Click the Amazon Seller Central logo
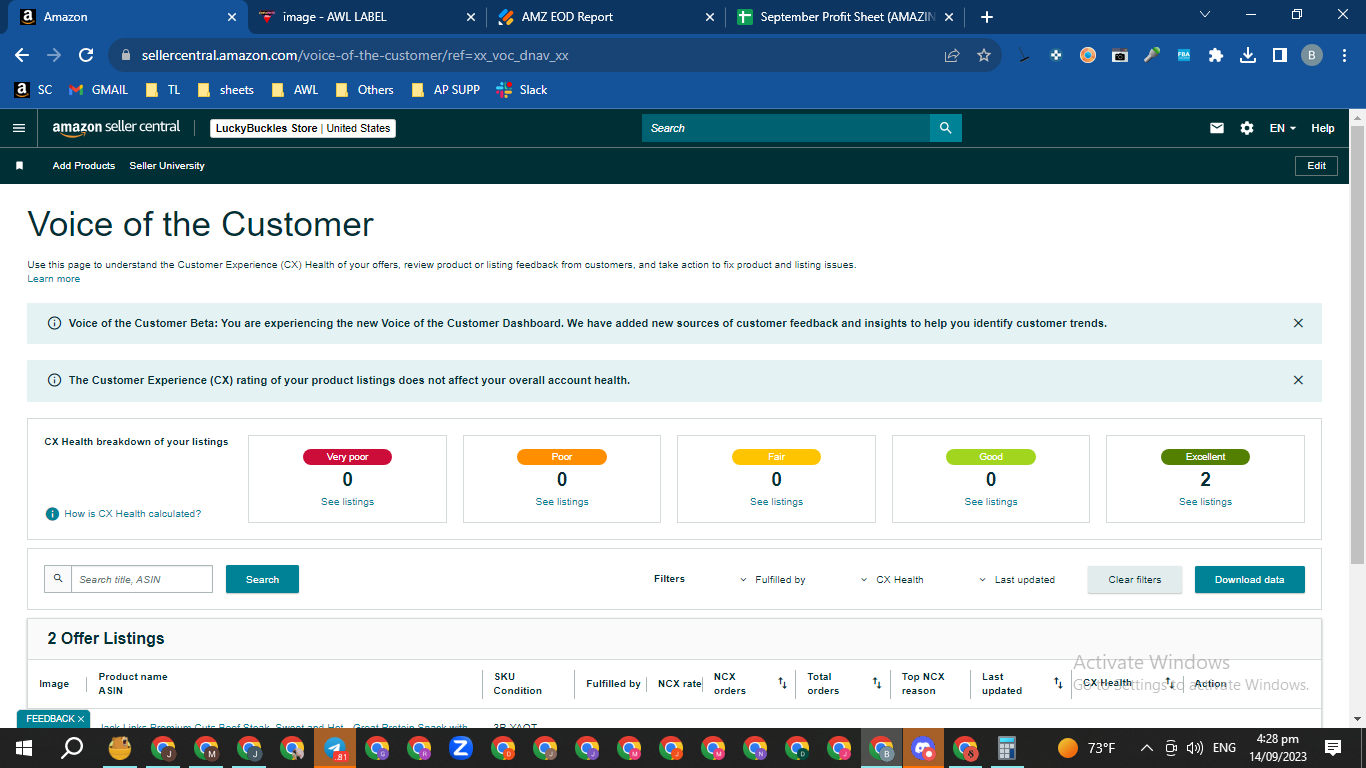Screen dimensions: 1366x768 click(x=116, y=127)
